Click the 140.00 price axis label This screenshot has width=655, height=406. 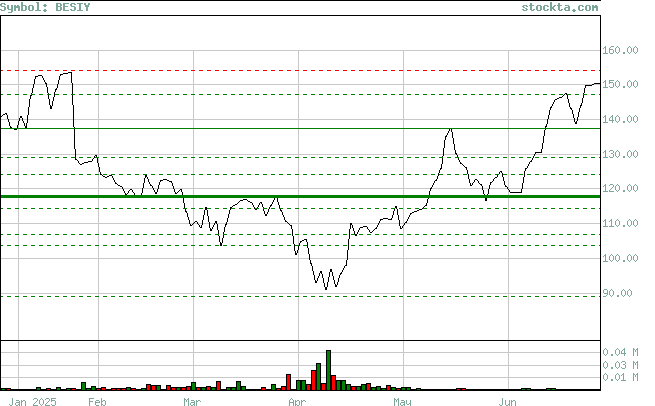tap(620, 119)
